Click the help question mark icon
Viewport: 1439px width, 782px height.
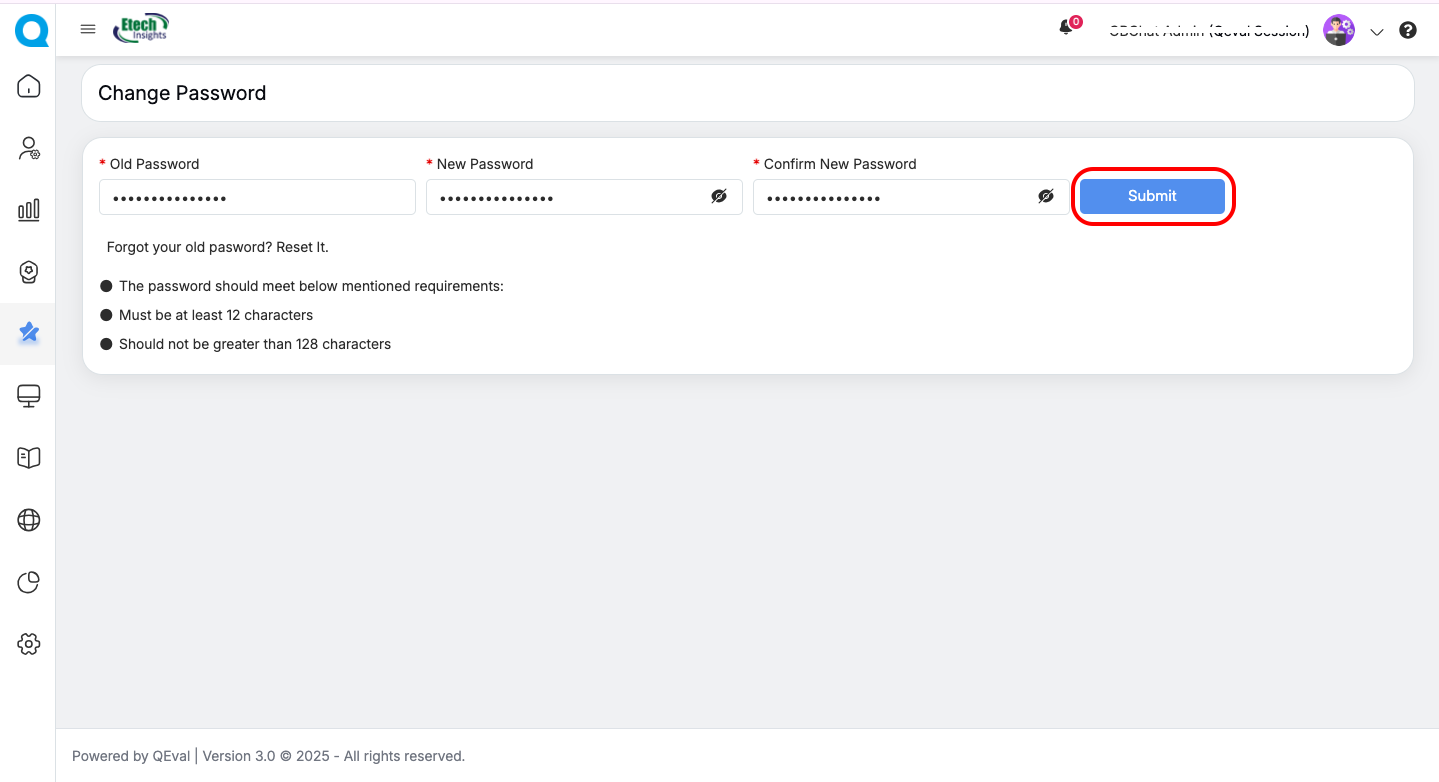[x=1408, y=30]
